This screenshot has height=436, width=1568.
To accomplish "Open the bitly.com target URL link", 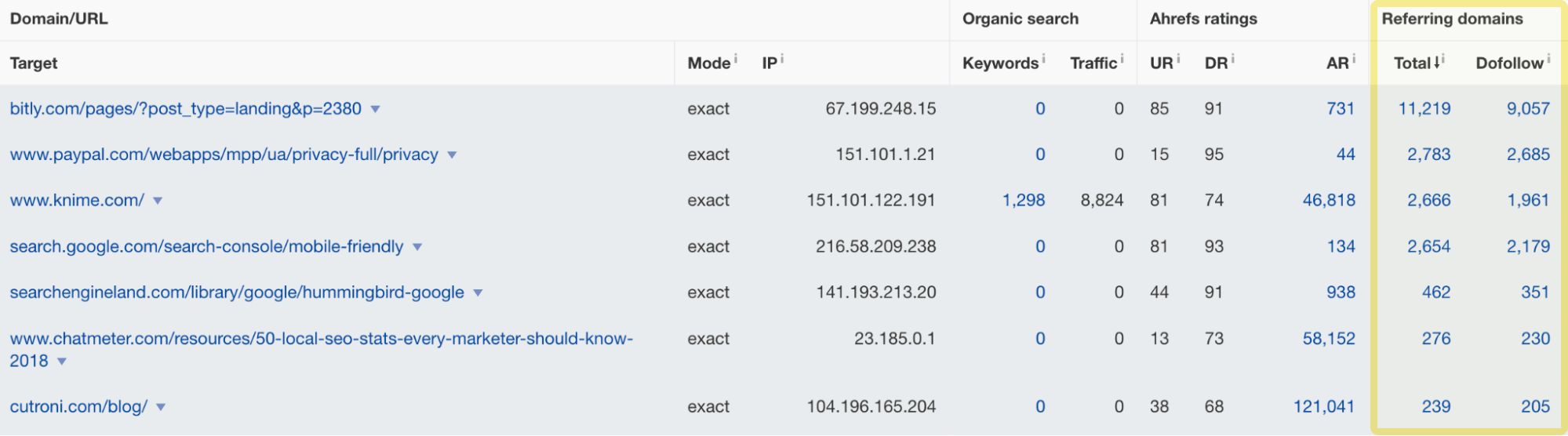I will 186,109.
